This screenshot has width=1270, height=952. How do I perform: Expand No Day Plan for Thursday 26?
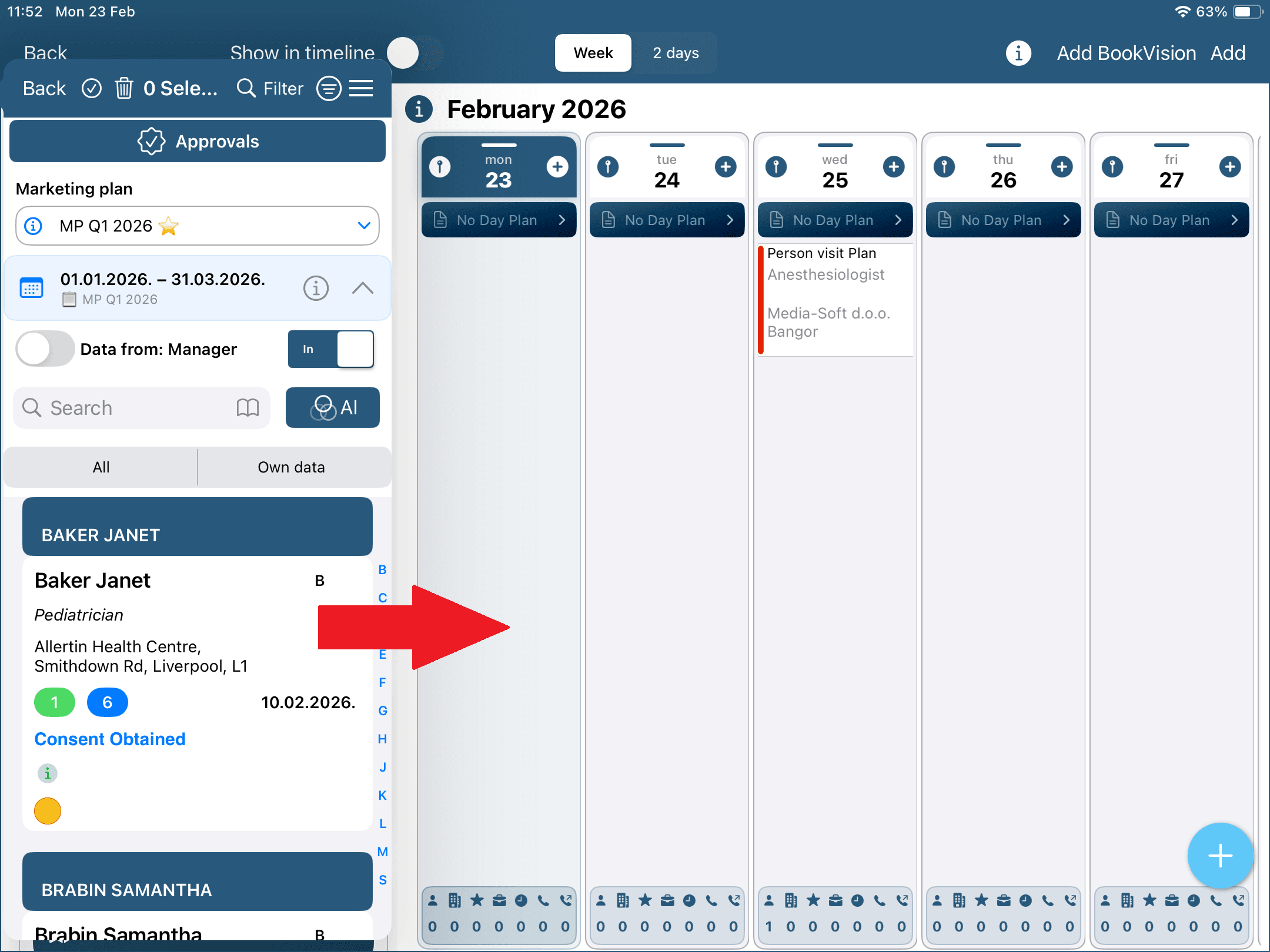tap(1003, 220)
